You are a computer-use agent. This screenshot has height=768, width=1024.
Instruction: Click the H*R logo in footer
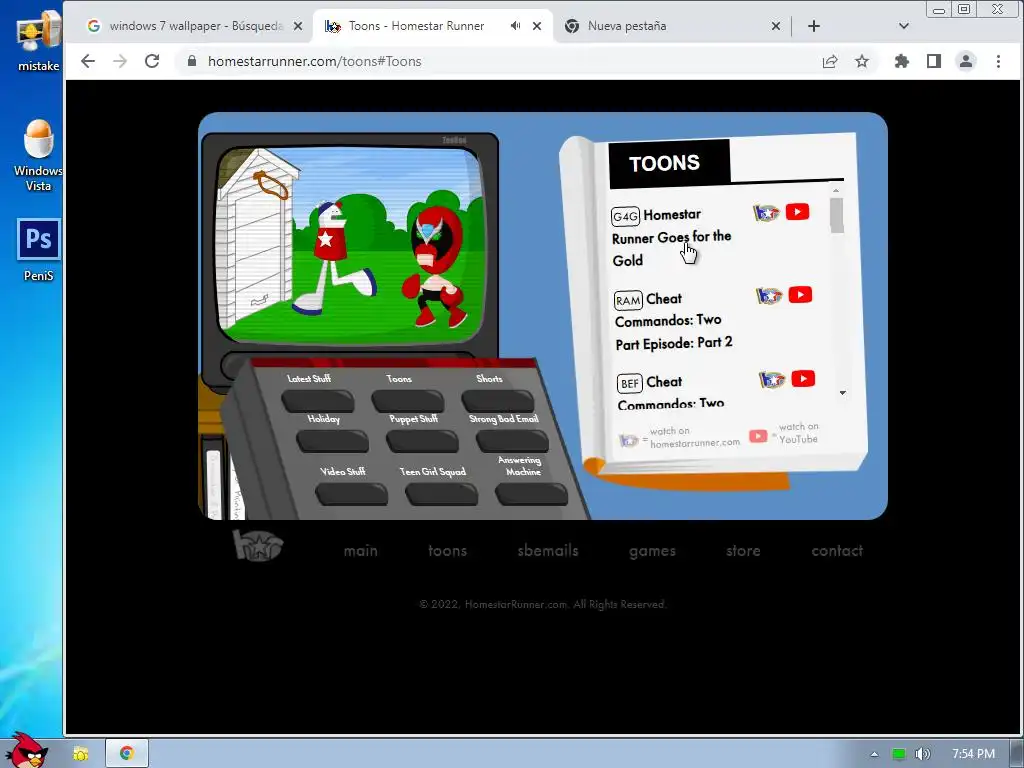257,545
